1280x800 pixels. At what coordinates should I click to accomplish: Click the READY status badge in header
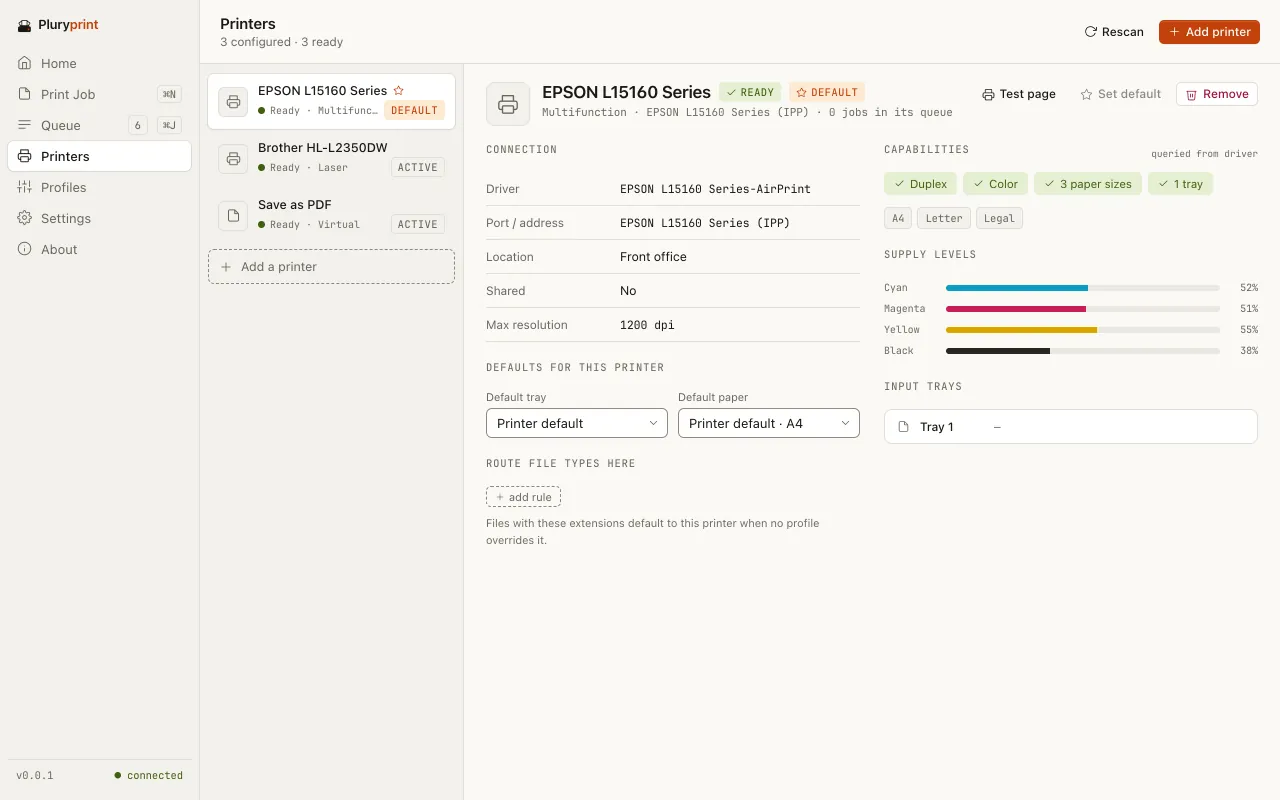[x=750, y=93]
